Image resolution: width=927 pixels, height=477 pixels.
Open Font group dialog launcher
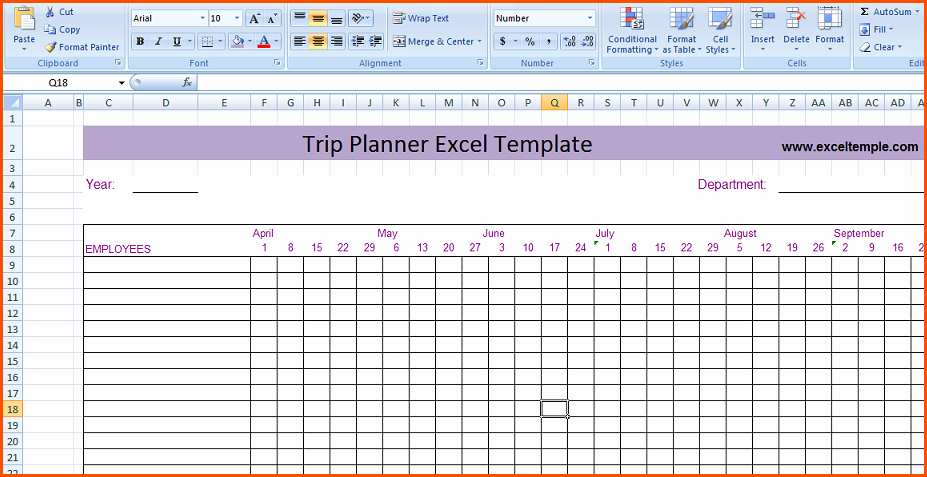(x=277, y=62)
